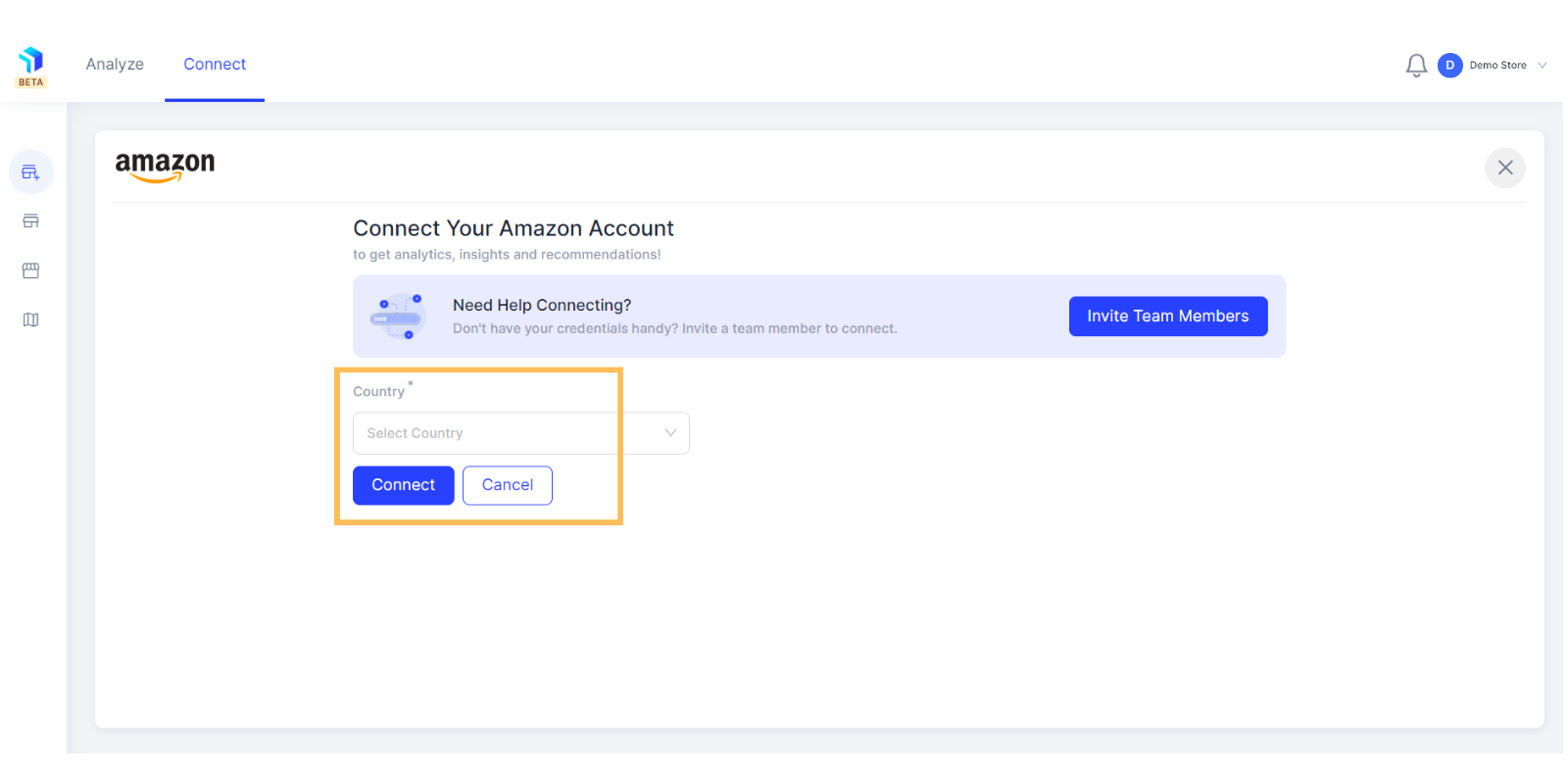Click the Connect Your Amazon Account heading
Image resolution: width=1568 pixels, height=784 pixels.
pyautogui.click(x=514, y=228)
